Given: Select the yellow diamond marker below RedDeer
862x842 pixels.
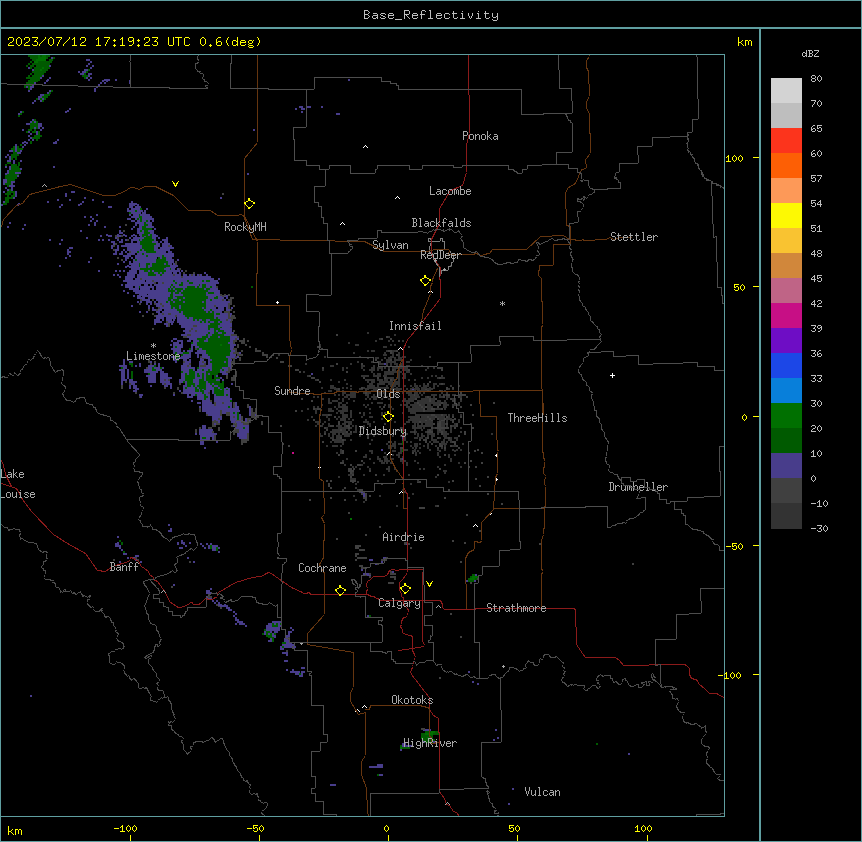Looking at the screenshot, I should [426, 281].
